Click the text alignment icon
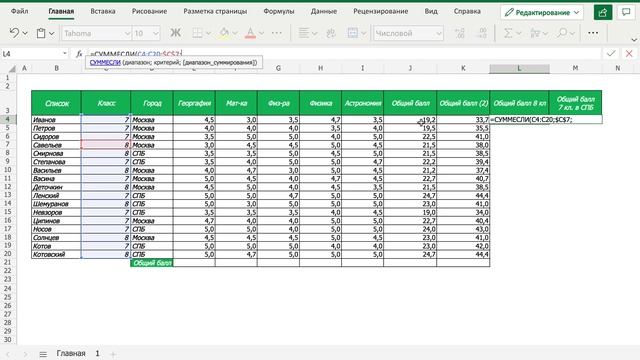The image size is (640, 360). (303, 33)
